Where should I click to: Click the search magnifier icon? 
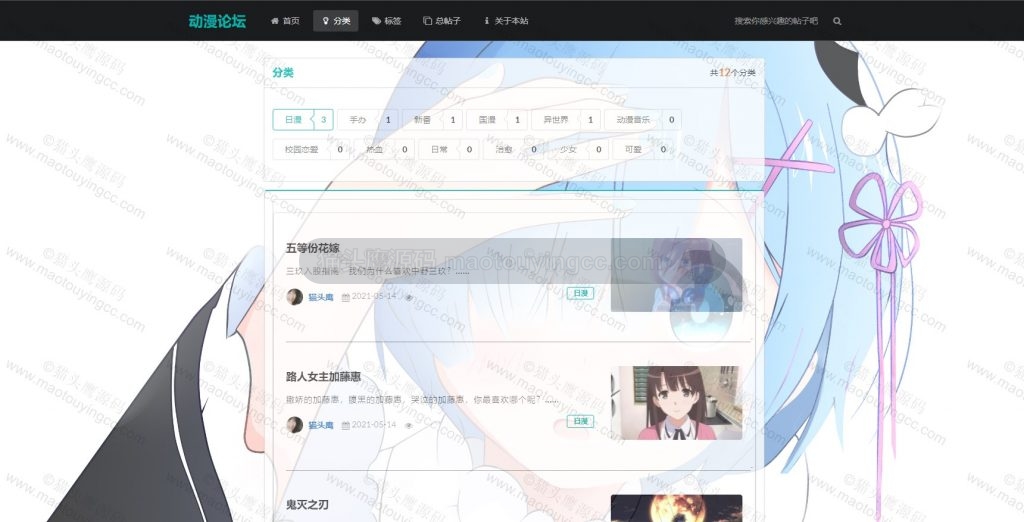(x=837, y=21)
